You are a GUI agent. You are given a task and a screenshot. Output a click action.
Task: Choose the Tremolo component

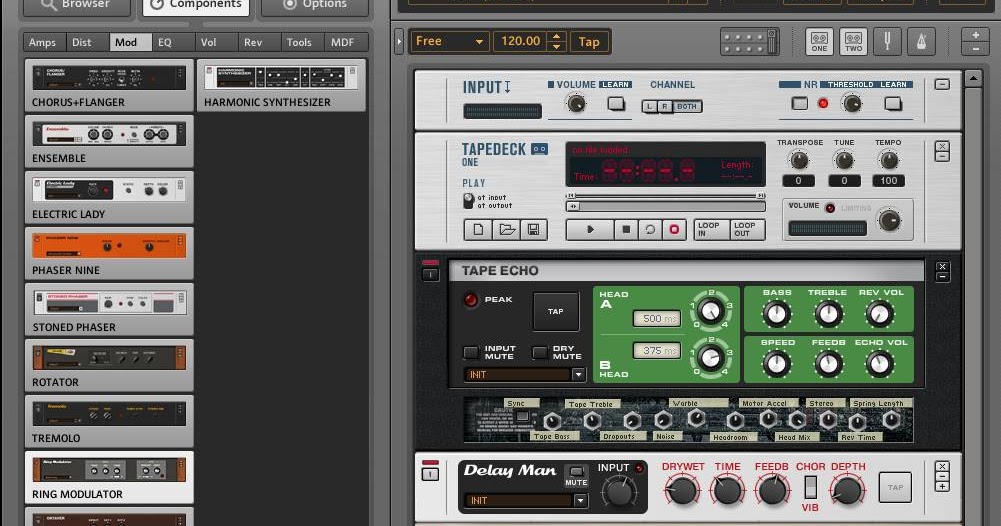[109, 421]
